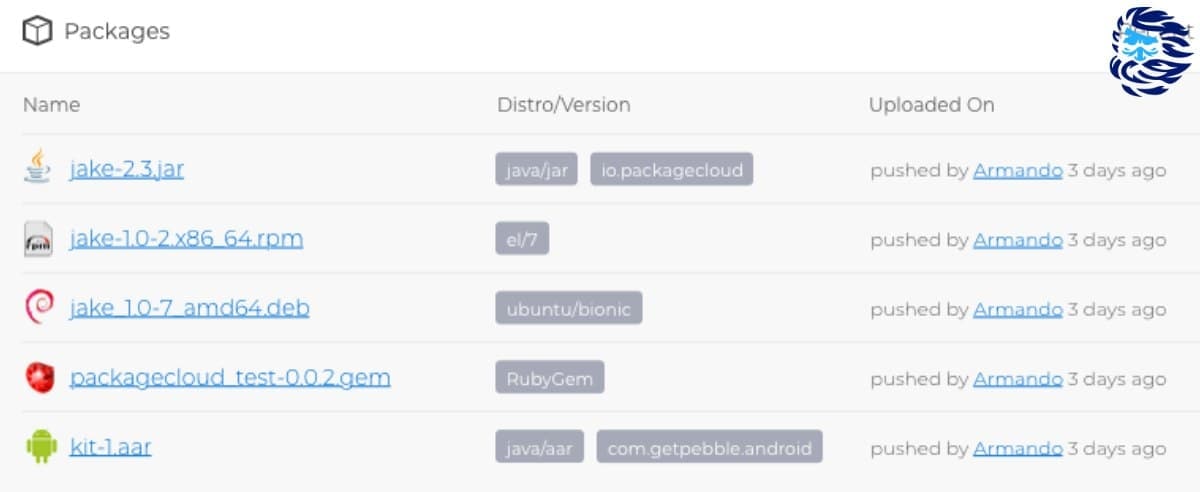Open packagecloud_test-0.0.2.gem link
The width and height of the screenshot is (1200, 492).
230,378
